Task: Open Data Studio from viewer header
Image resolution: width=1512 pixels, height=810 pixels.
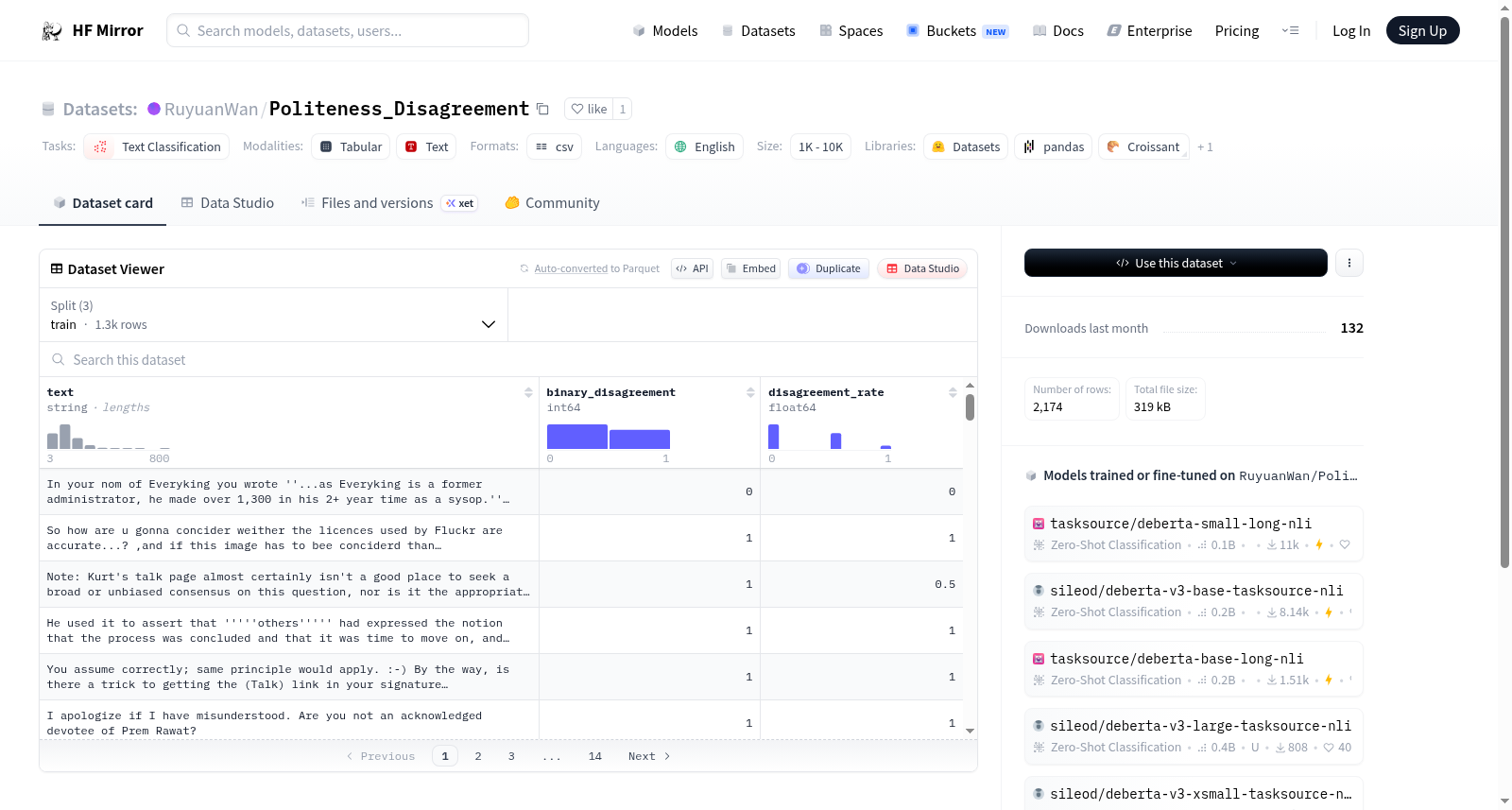Action: point(922,268)
